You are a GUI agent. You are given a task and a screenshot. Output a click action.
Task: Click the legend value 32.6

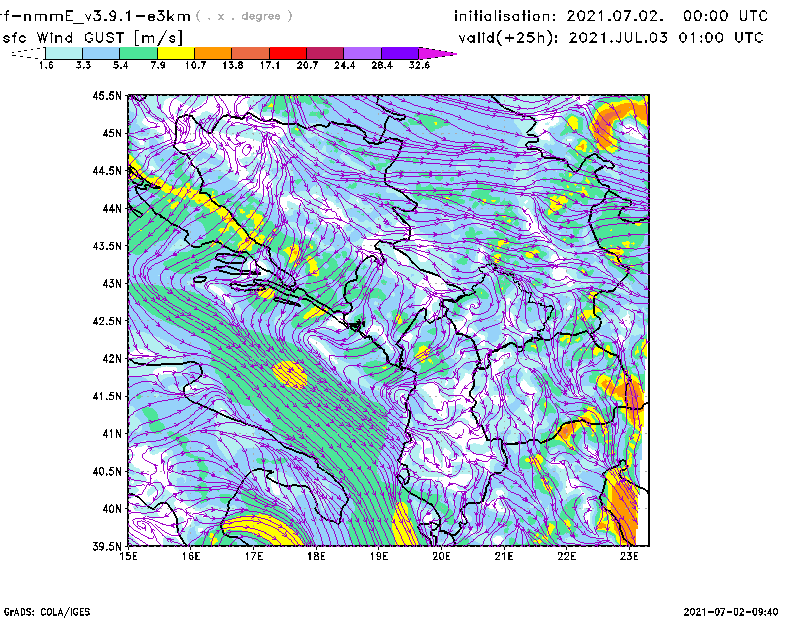click(419, 65)
